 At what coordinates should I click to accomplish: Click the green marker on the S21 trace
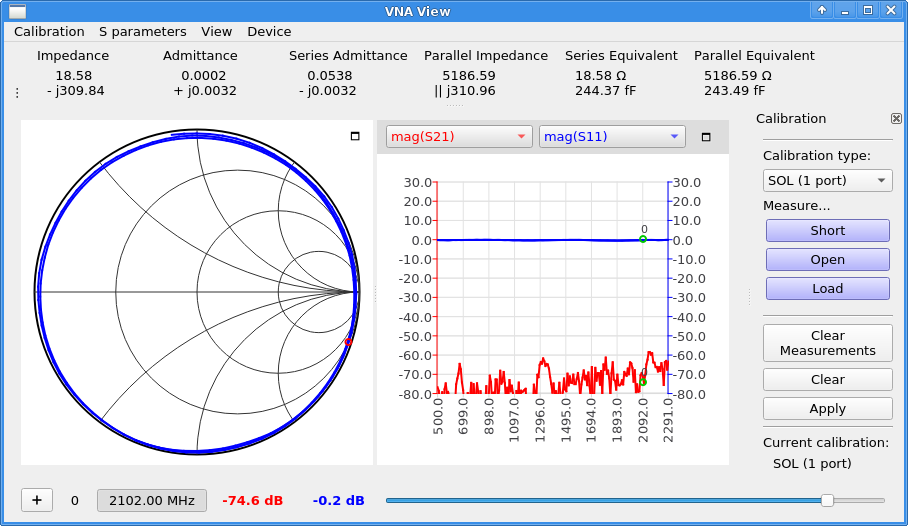643,382
